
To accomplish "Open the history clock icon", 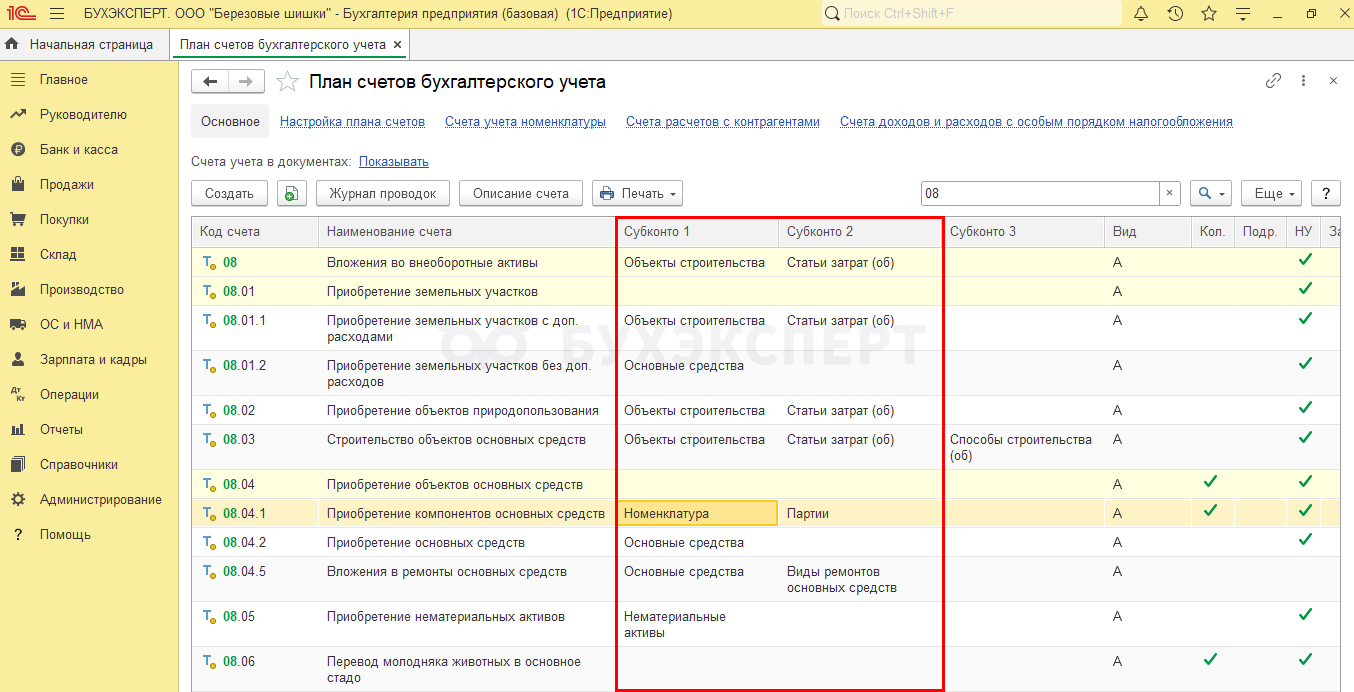I will 1175,14.
